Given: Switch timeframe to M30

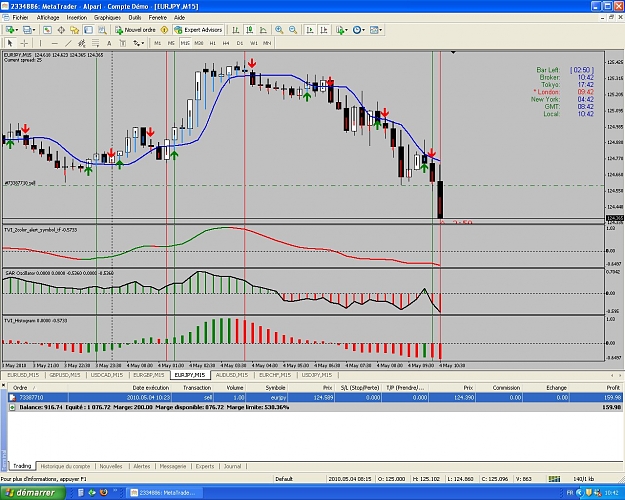Looking at the screenshot, I should coord(199,43).
